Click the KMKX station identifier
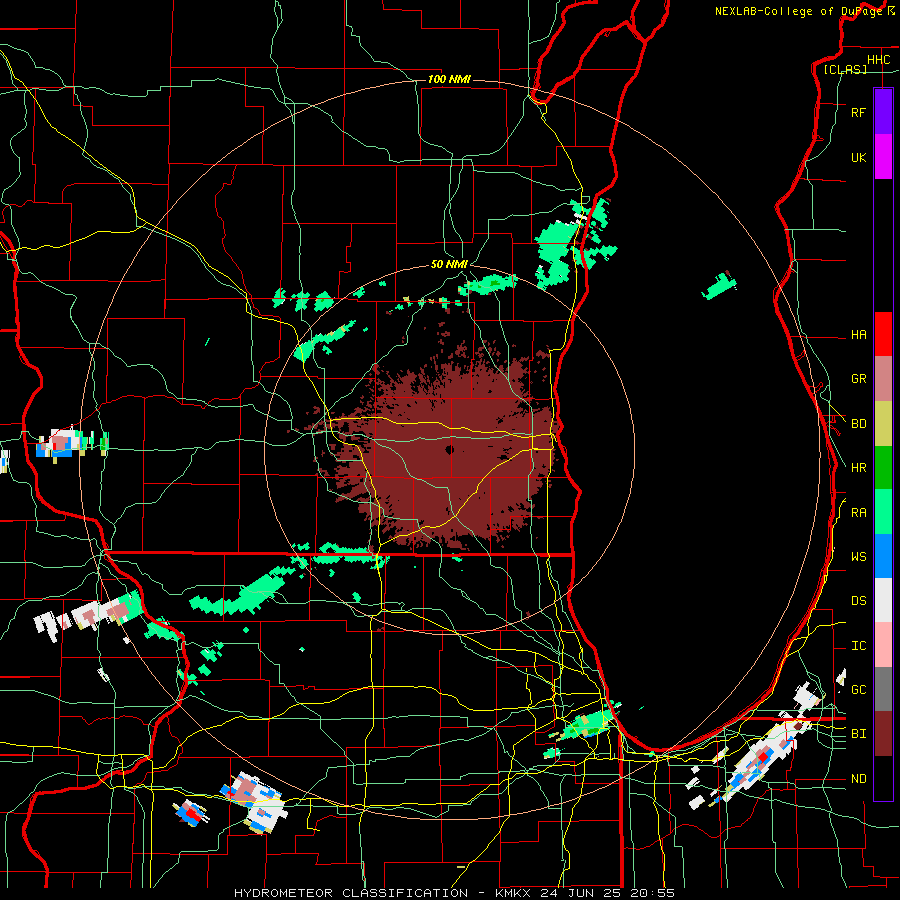900x900 pixels. 511,893
